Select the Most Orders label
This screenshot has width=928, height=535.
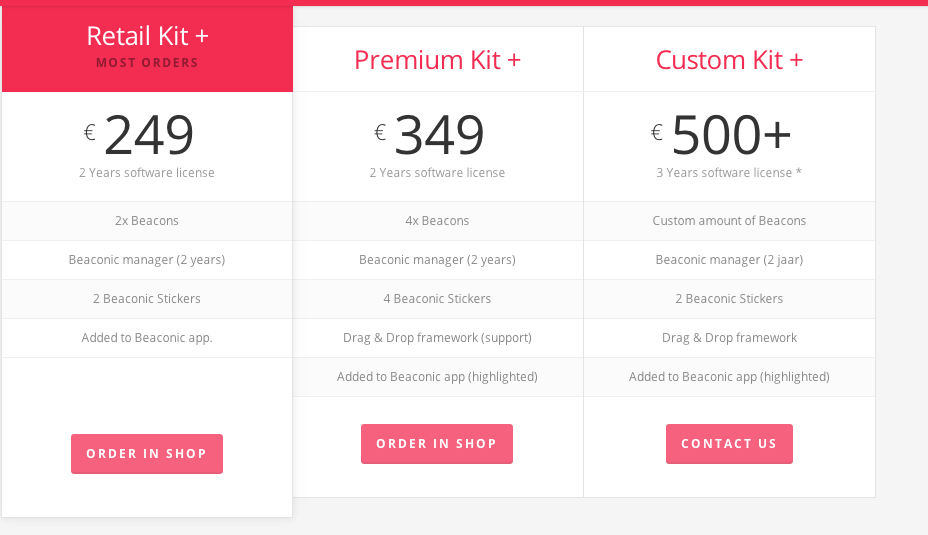tap(147, 63)
